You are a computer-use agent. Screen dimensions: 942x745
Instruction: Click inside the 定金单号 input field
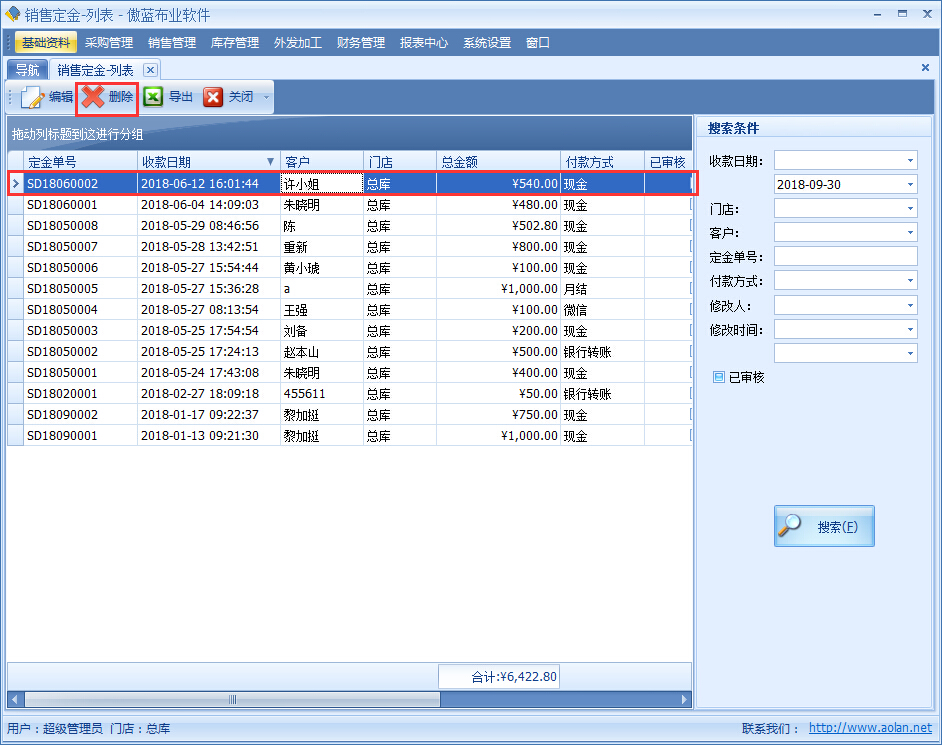click(845, 256)
